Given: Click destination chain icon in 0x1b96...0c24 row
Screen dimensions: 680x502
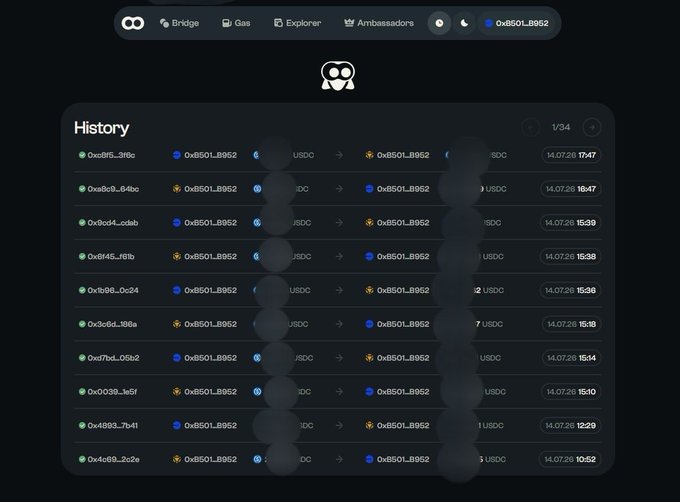Looking at the screenshot, I should click(369, 290).
